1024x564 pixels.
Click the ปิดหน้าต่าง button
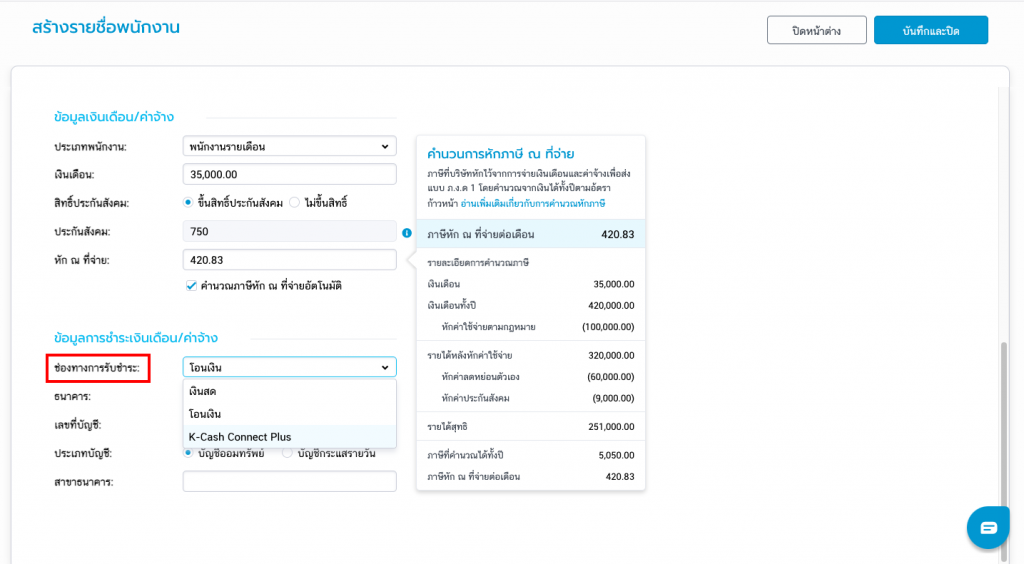pos(816,31)
